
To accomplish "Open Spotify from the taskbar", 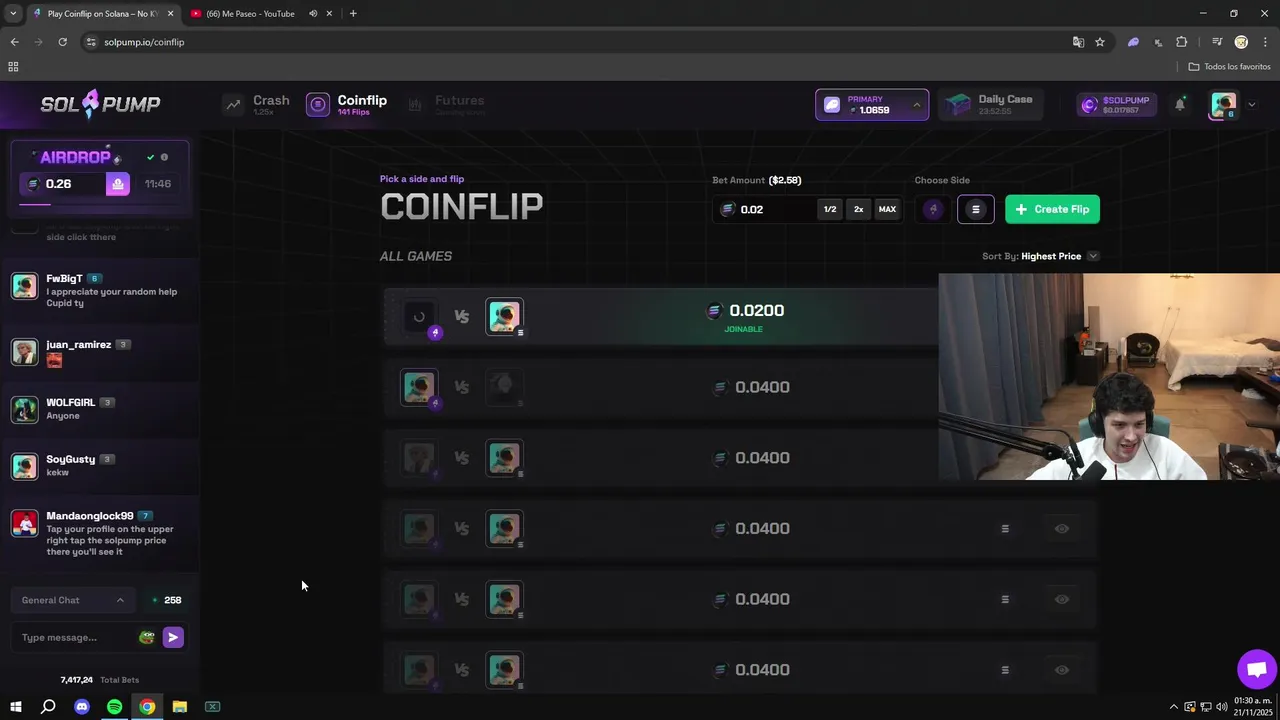I will pyautogui.click(x=114, y=707).
